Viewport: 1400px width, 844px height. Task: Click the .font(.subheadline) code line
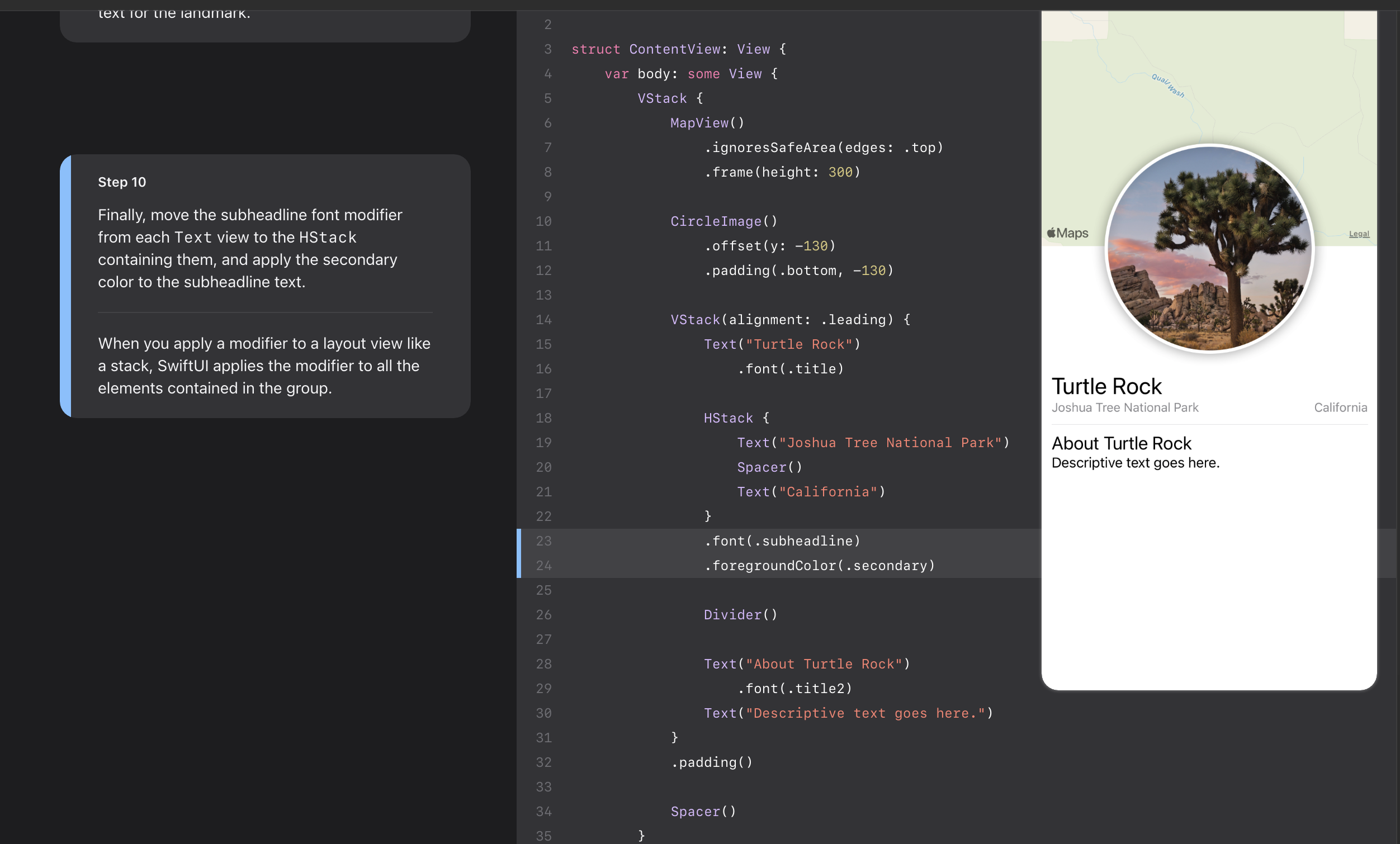(782, 540)
